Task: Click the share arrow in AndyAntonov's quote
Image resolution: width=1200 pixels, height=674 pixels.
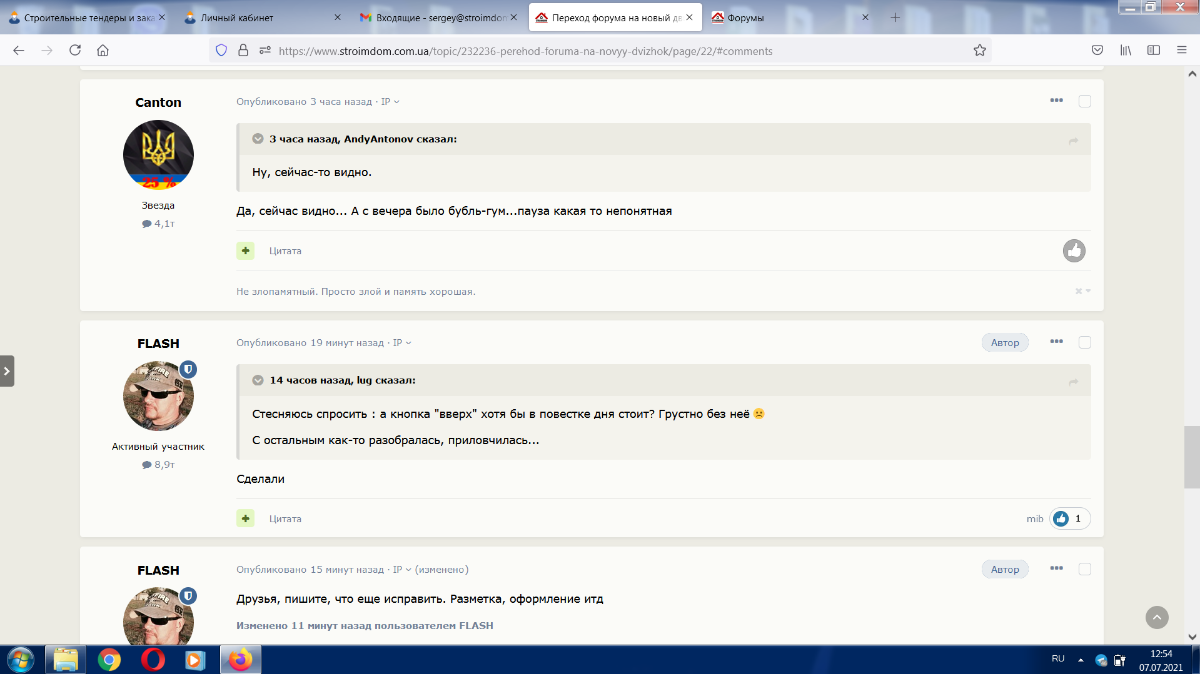Action: [x=1073, y=141]
